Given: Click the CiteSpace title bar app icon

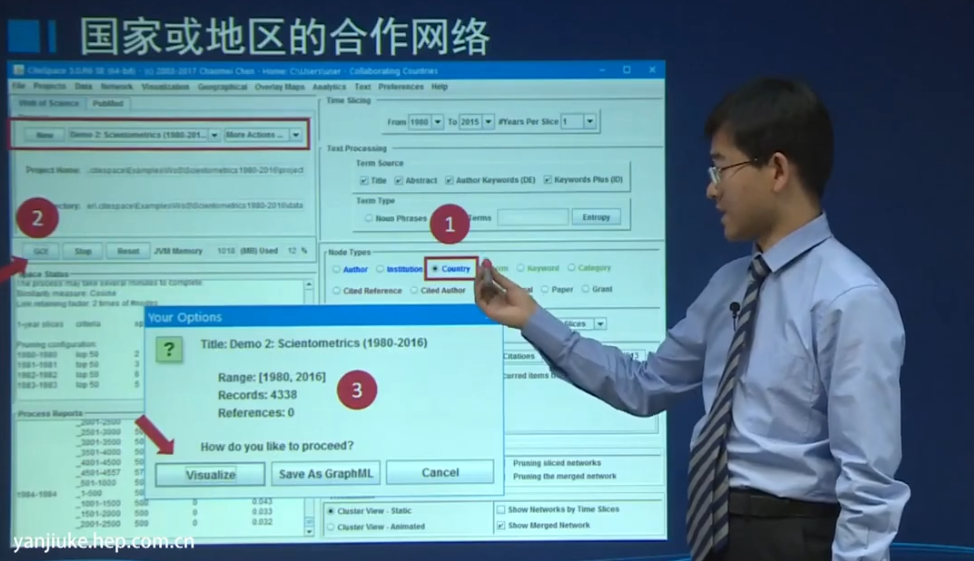Looking at the screenshot, I should click(x=19, y=70).
